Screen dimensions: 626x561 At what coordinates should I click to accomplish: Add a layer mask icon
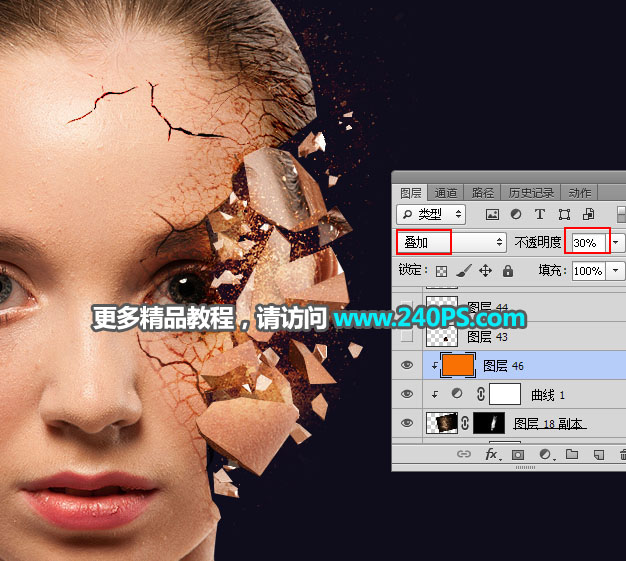point(518,454)
